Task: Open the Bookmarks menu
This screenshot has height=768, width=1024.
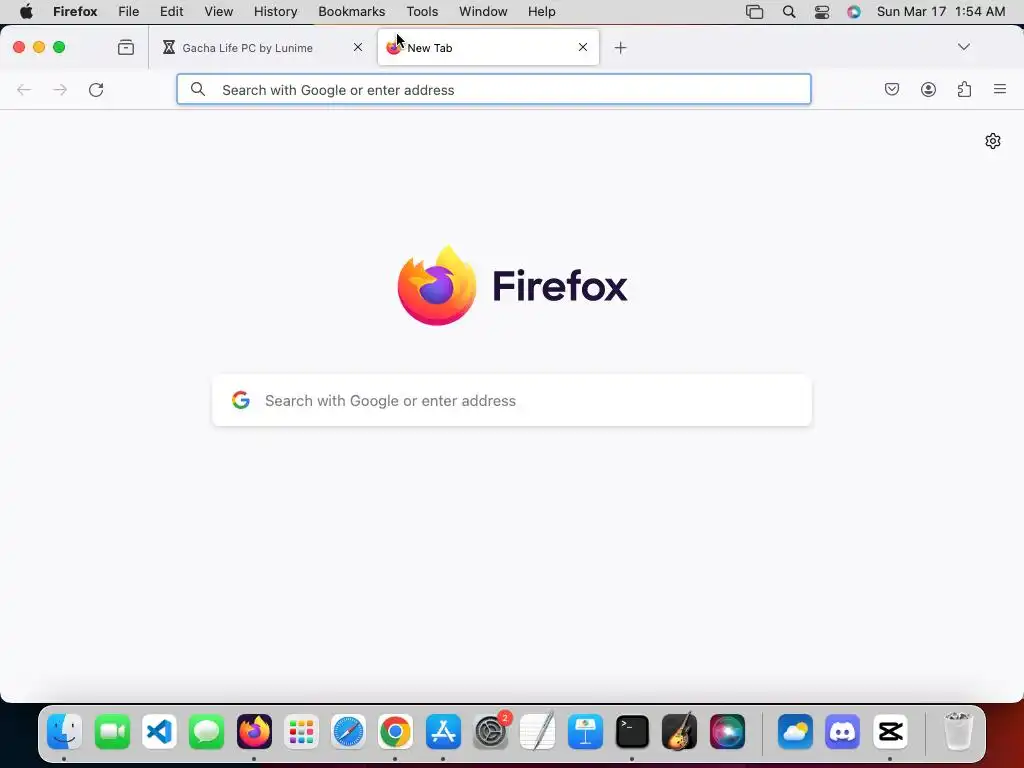Action: point(351,12)
